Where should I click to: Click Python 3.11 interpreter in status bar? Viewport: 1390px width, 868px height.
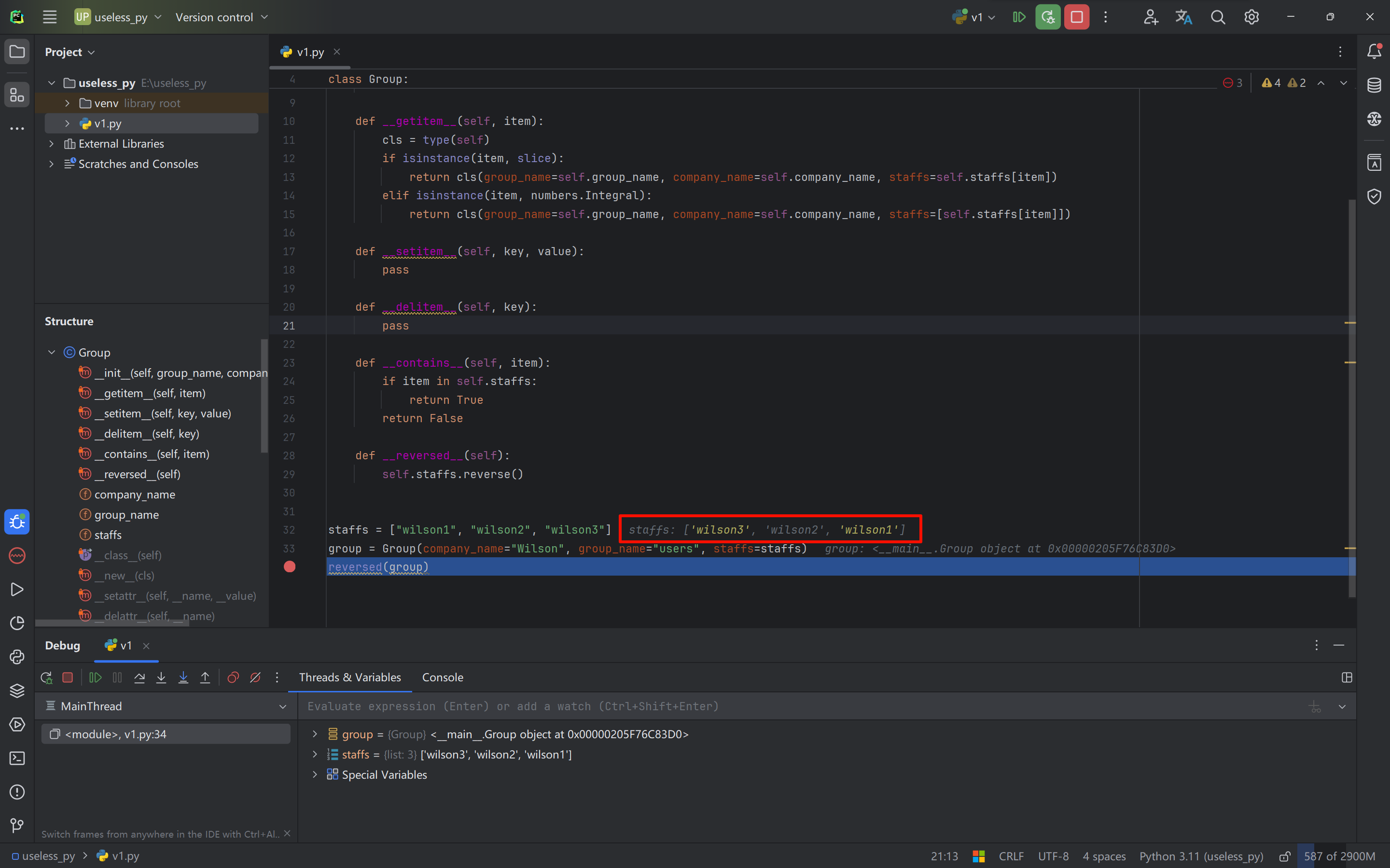coord(1201,856)
